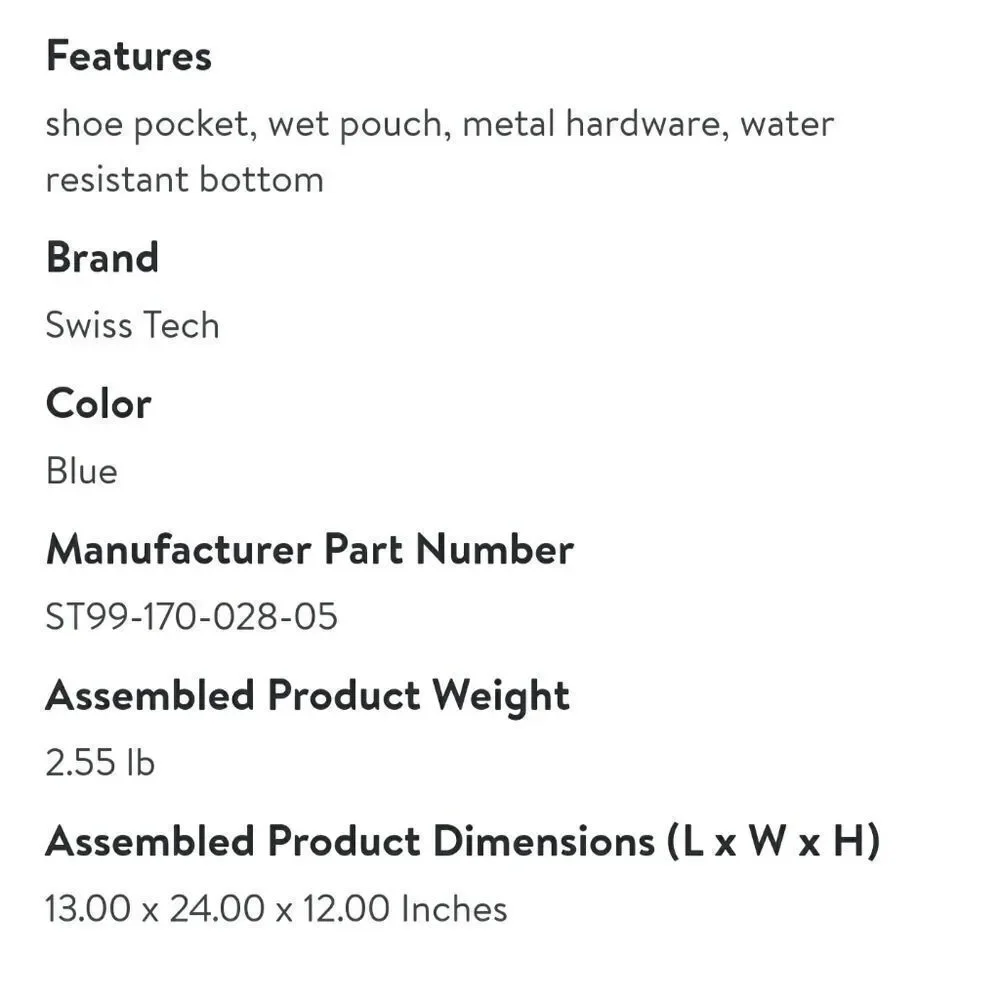Select the Color heading
The image size is (1000, 1000).
[x=98, y=404]
